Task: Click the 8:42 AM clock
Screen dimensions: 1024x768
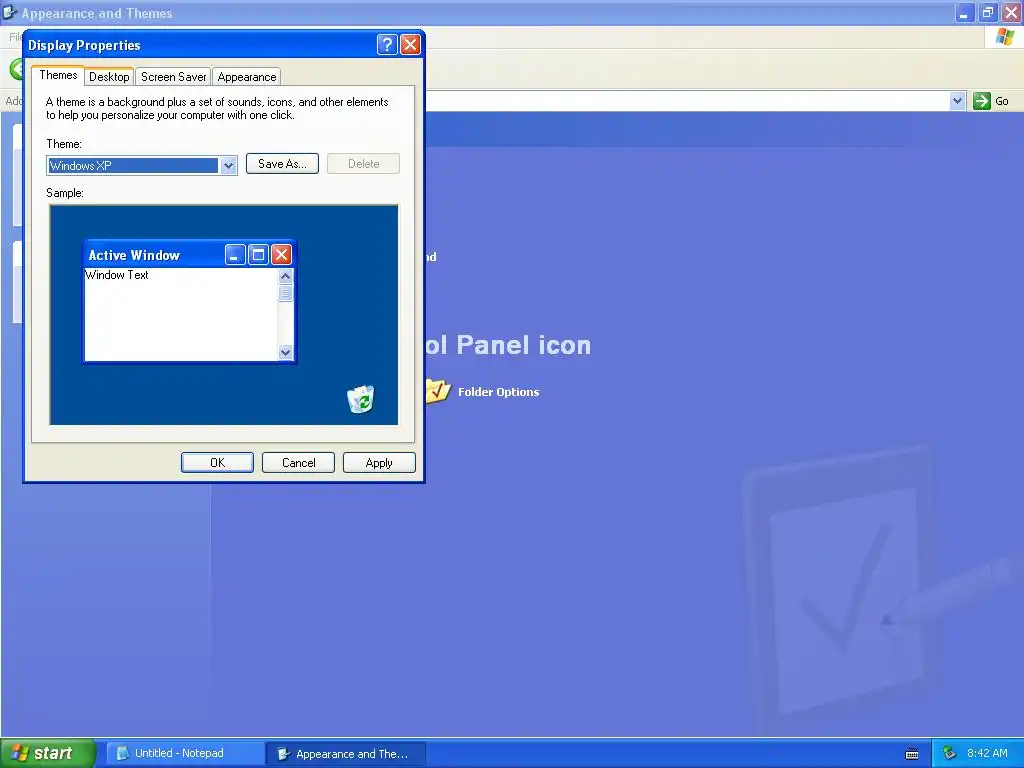Action: [x=987, y=753]
